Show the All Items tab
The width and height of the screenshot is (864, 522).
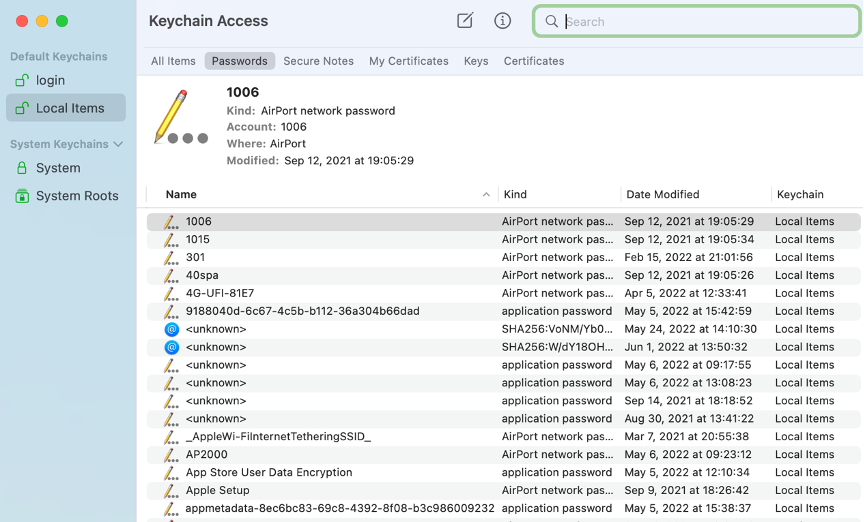coord(173,61)
